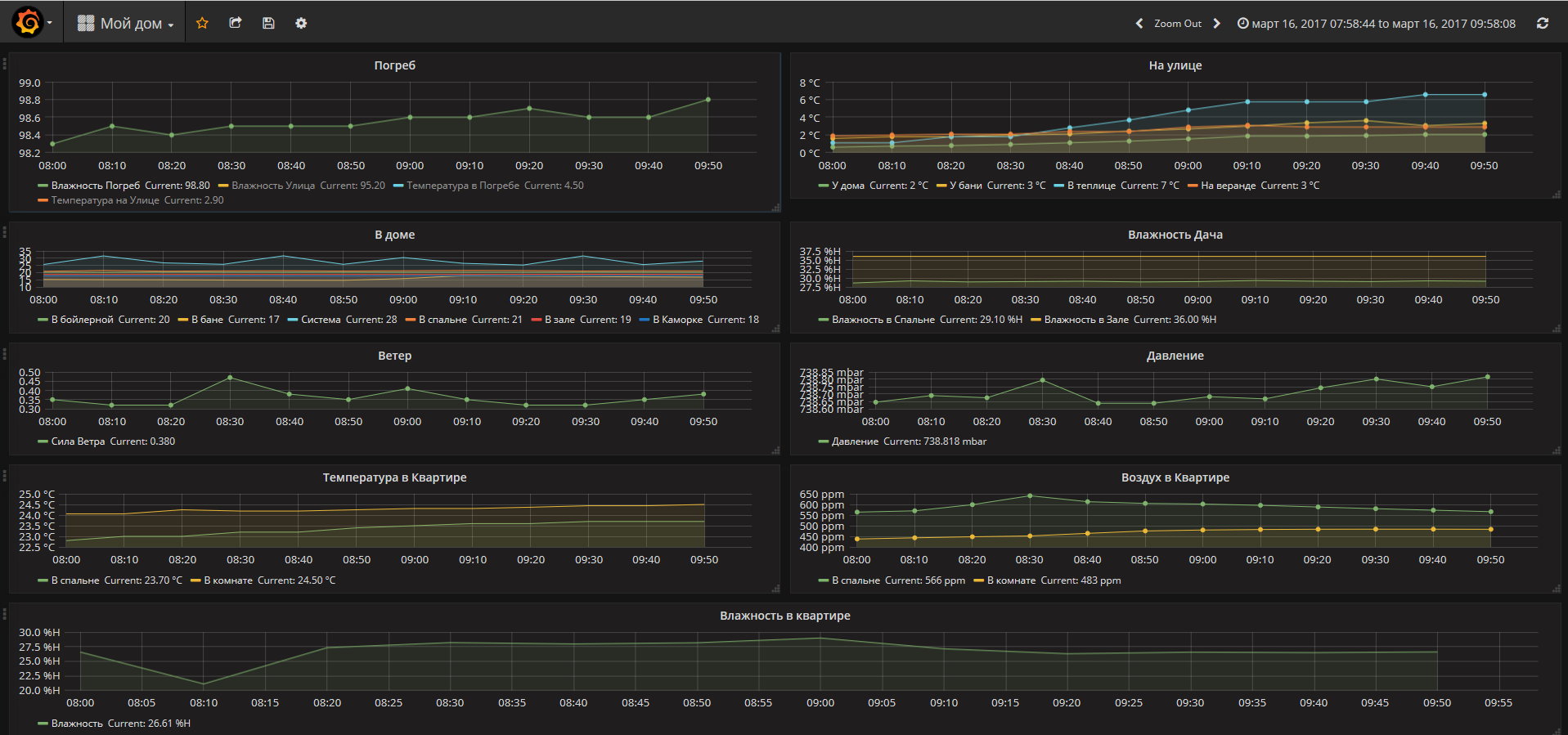Toggle Влажность series in bottom panel legend
This screenshot has height=735, width=1568.
pos(77,724)
